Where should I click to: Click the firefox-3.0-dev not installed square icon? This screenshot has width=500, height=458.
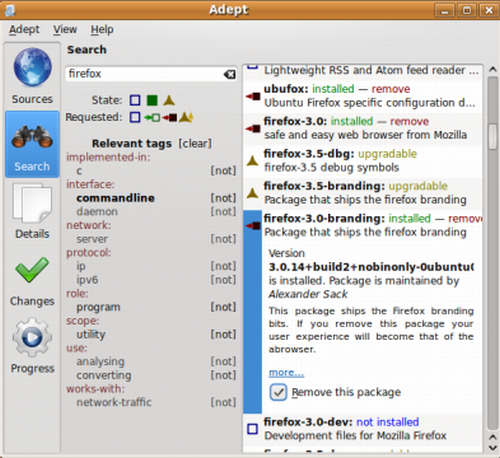click(x=252, y=429)
